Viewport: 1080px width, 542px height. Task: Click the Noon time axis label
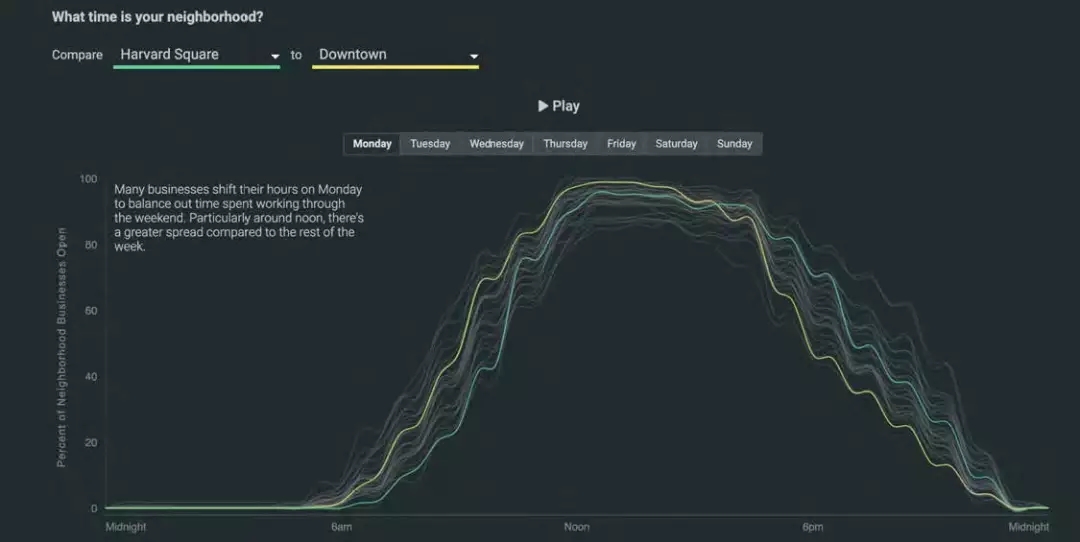tap(577, 527)
